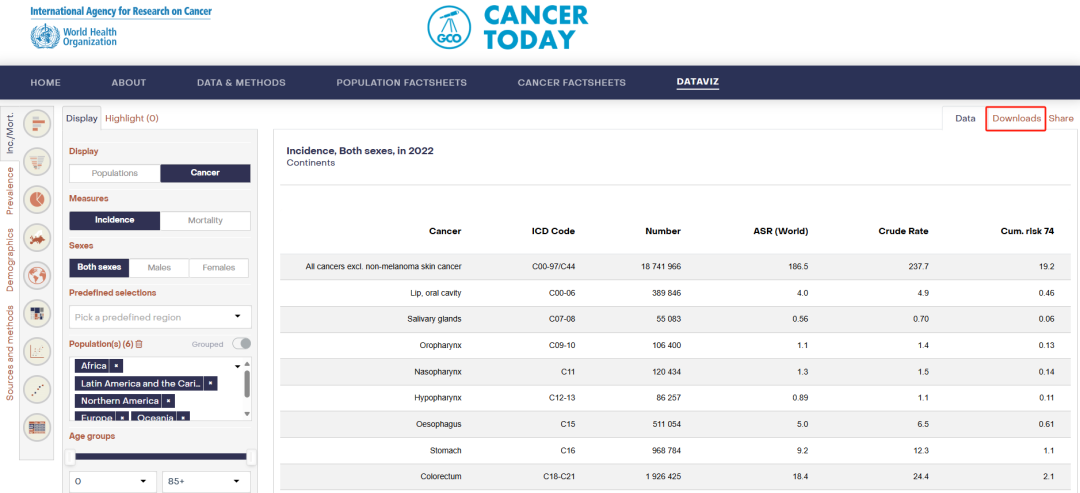Click the World Health Organization emblem
This screenshot has width=1080, height=493.
(45, 36)
